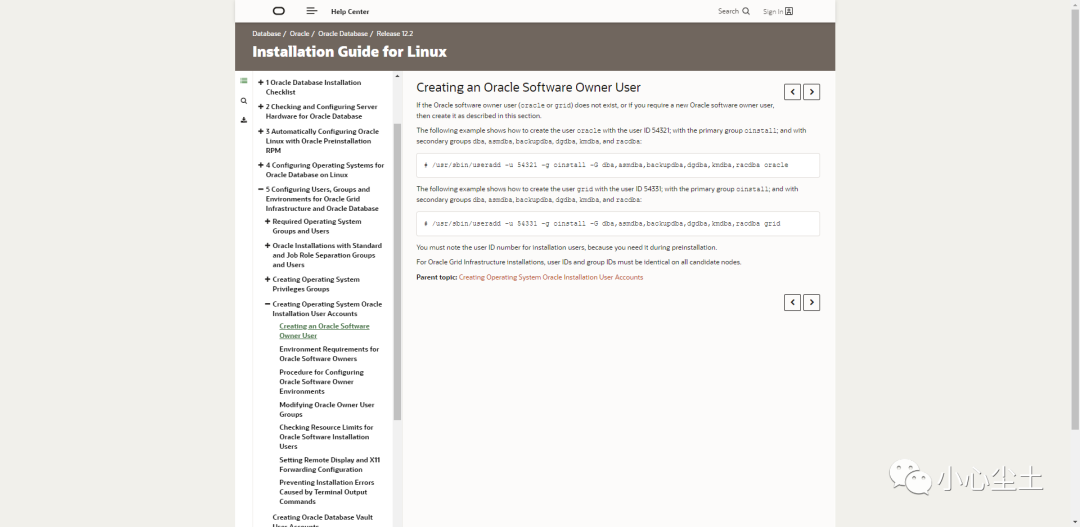Screen dimensions: 1080x527
Task: Go to next page via top arrow
Action: point(811,92)
